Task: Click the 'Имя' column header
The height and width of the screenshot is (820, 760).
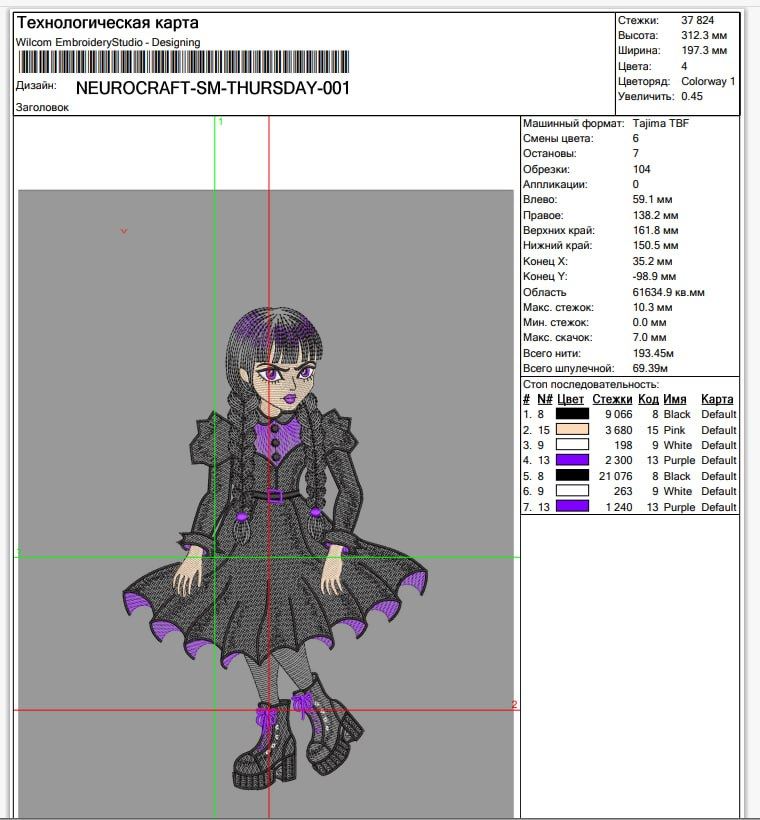Action: coord(675,400)
